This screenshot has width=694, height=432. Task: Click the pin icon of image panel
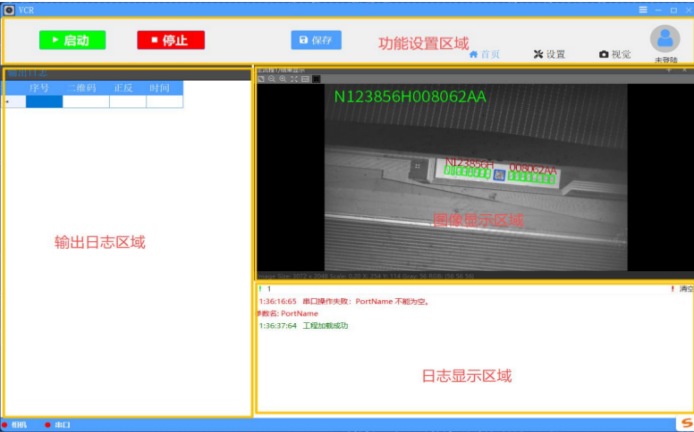669,70
